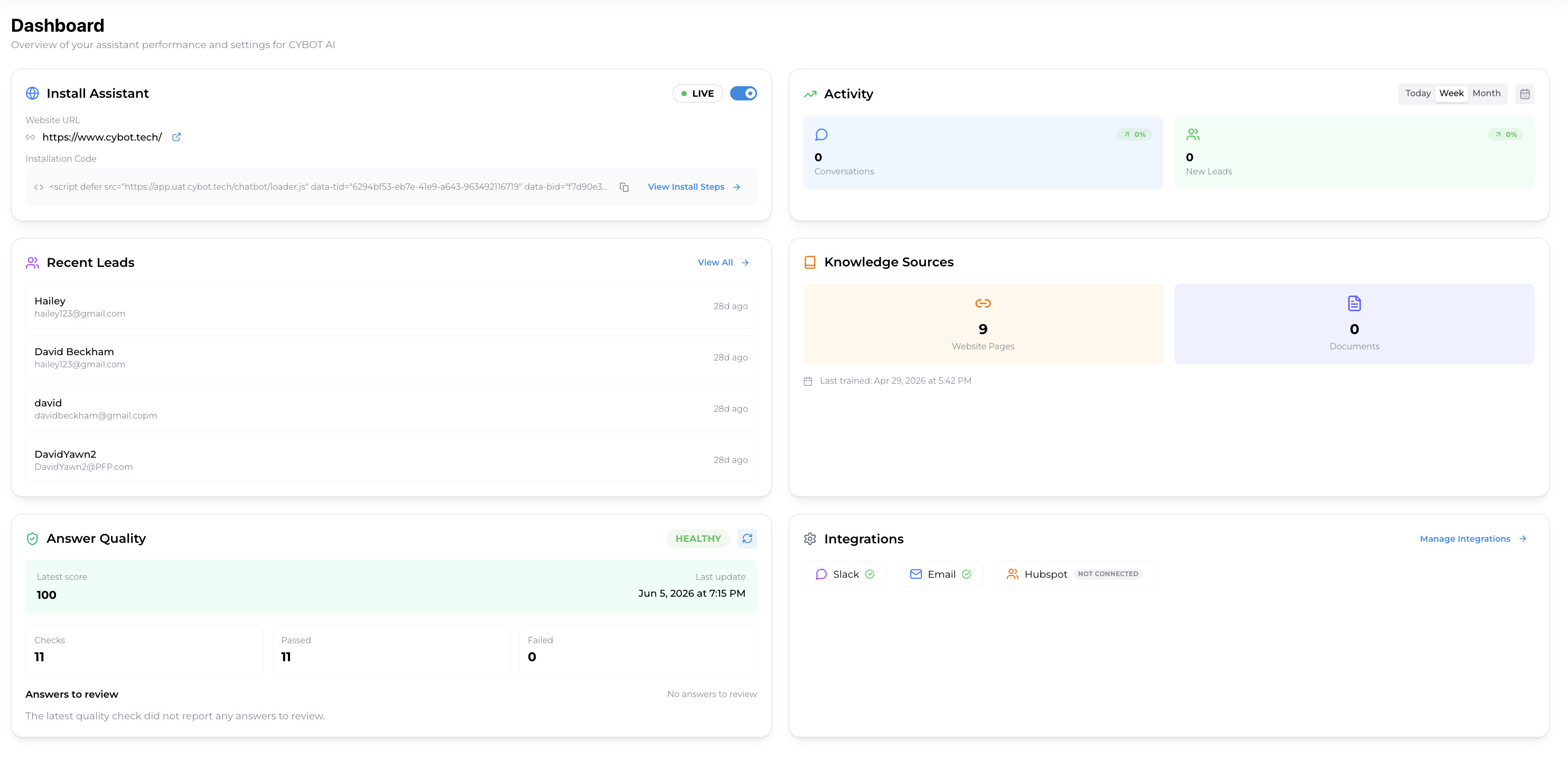Click the Conversations chat bubble icon
The width and height of the screenshot is (1568, 759).
pos(821,135)
